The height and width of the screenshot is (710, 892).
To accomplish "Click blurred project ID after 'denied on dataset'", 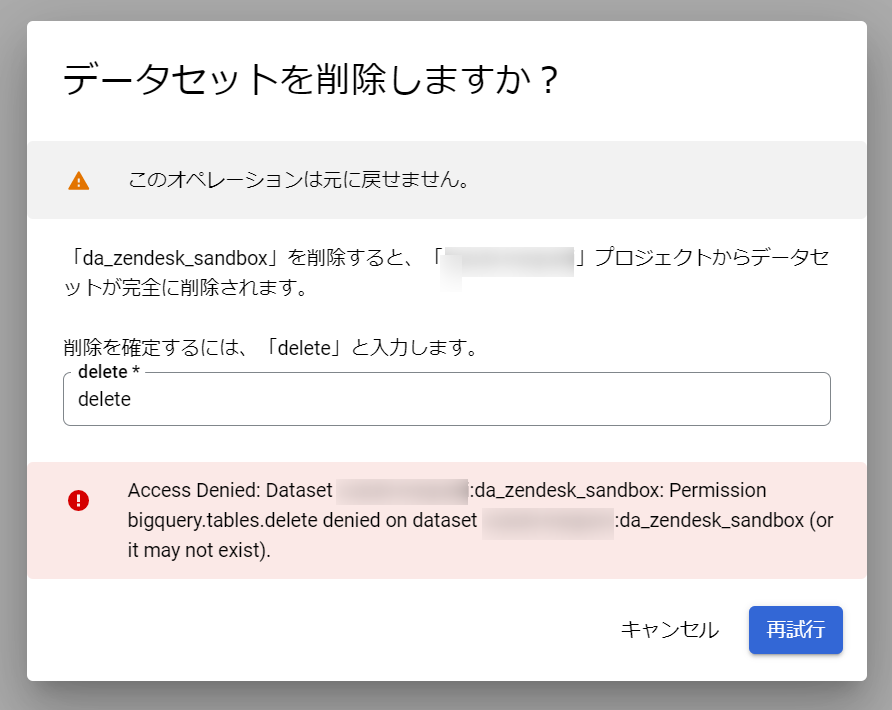I will pos(548,522).
